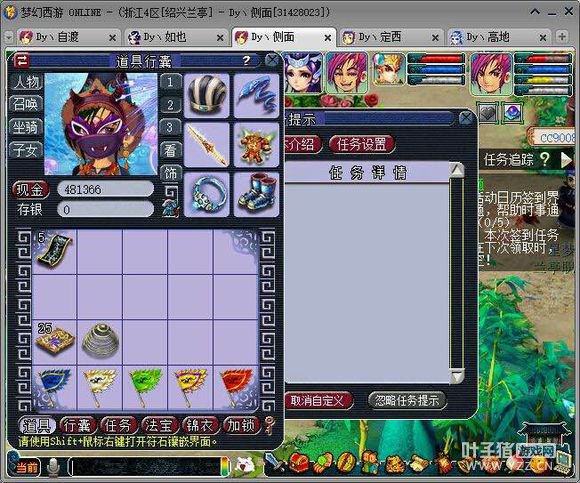Image resolution: width=580 pixels, height=483 pixels.
Task: Click the sword attack icon in bottom bar
Action: [274, 462]
